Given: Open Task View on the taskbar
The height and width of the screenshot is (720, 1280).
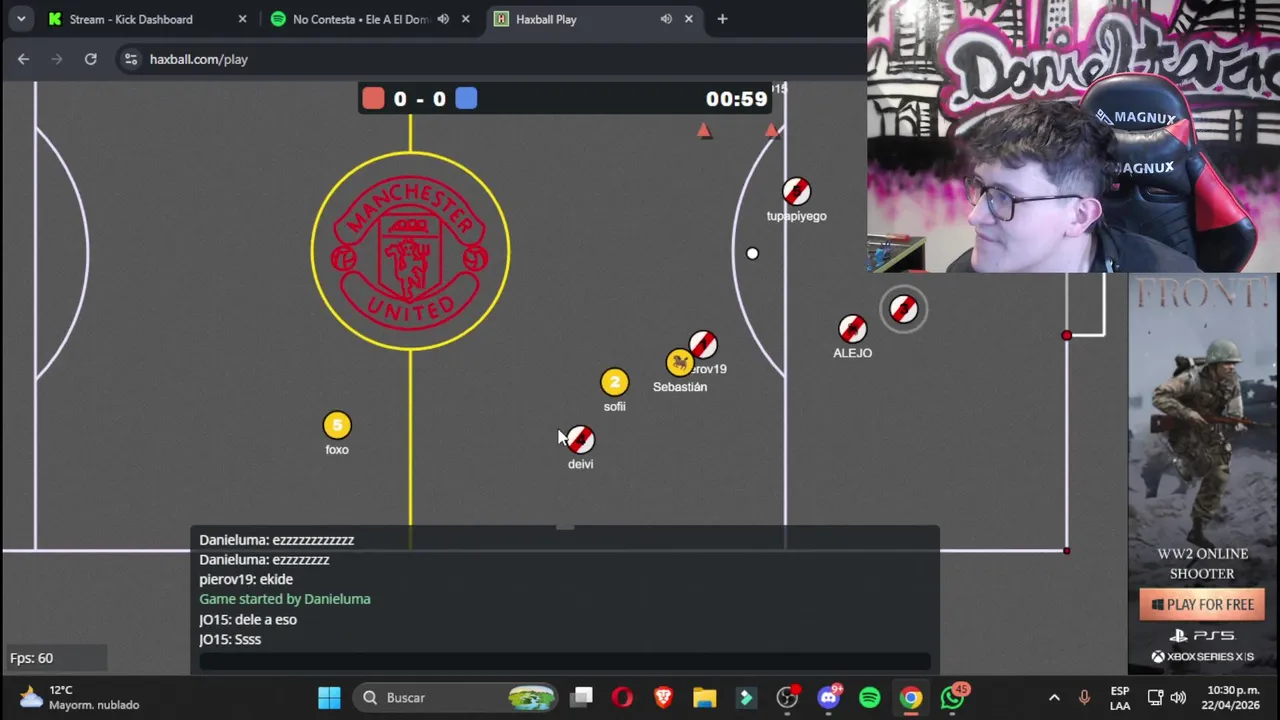Looking at the screenshot, I should click(x=582, y=697).
